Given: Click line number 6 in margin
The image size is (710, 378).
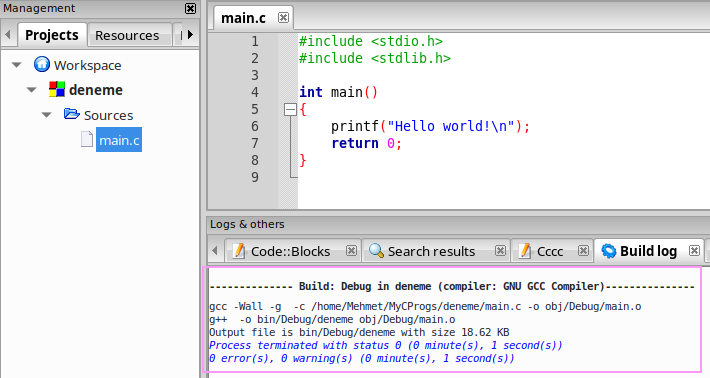Looking at the screenshot, I should [255, 126].
